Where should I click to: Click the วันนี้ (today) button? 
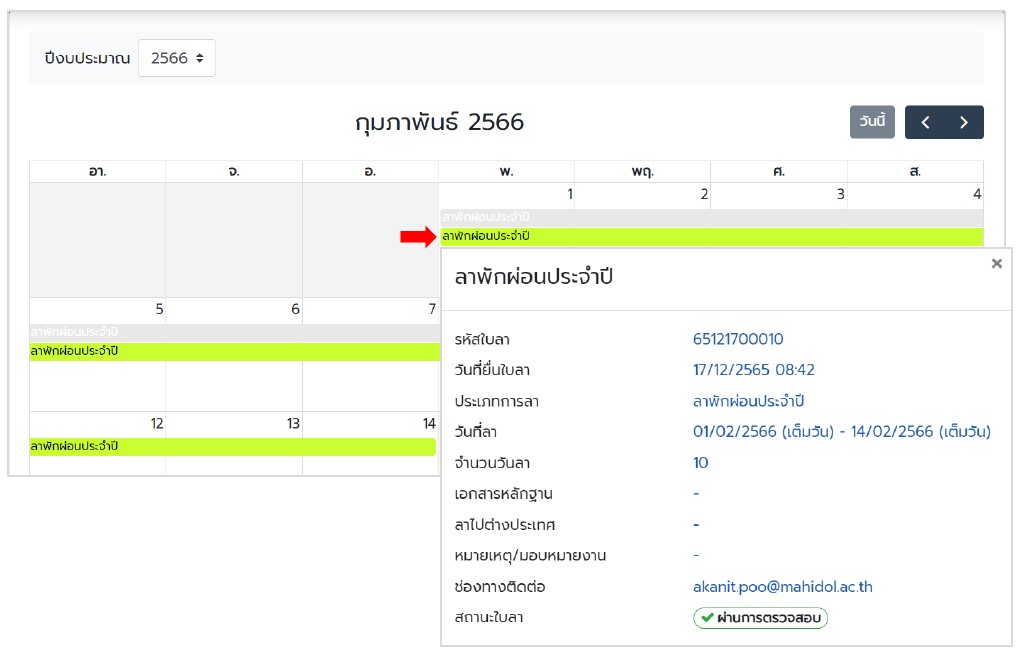click(871, 122)
